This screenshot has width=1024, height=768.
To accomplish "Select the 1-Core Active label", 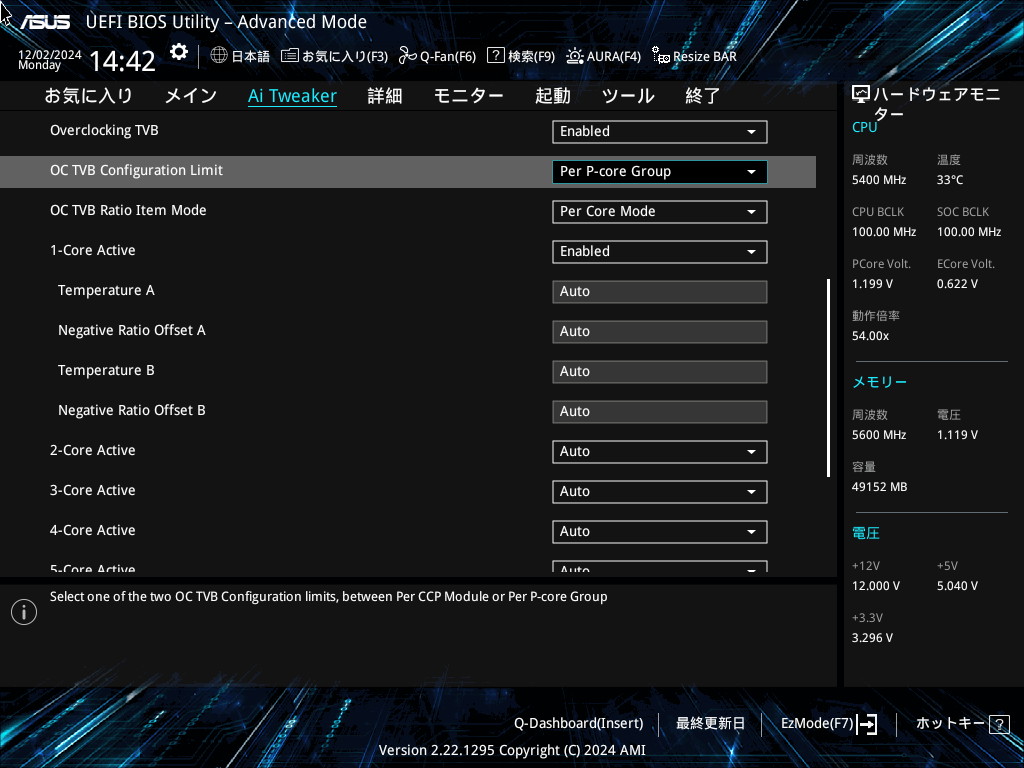I will [93, 250].
